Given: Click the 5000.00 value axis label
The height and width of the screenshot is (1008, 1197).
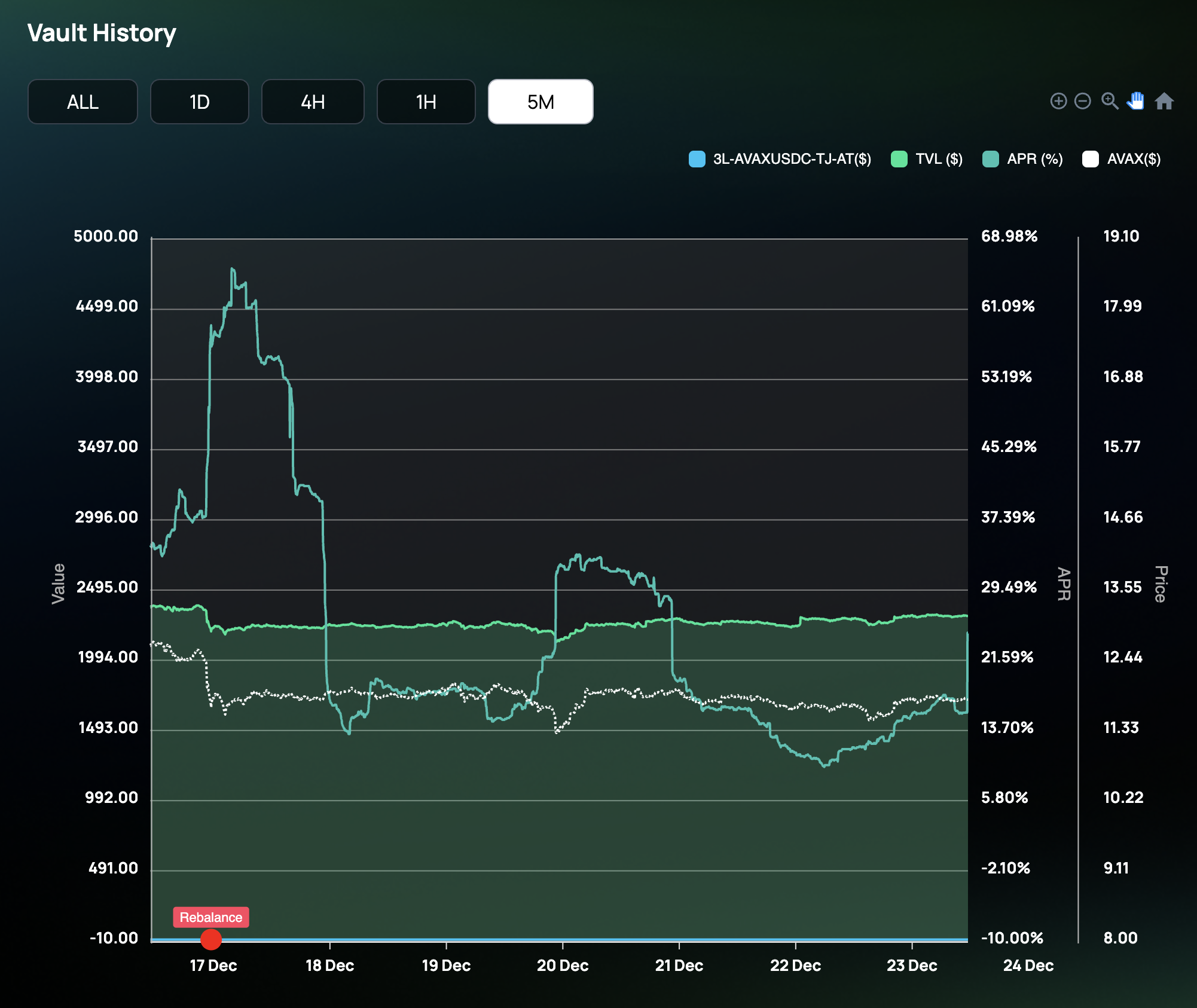Looking at the screenshot, I should (106, 236).
